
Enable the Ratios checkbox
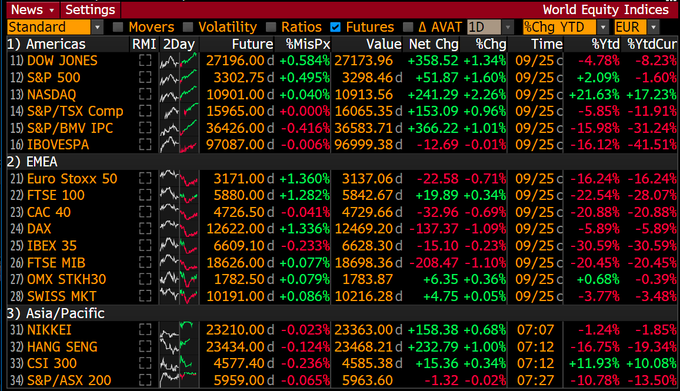coord(271,27)
